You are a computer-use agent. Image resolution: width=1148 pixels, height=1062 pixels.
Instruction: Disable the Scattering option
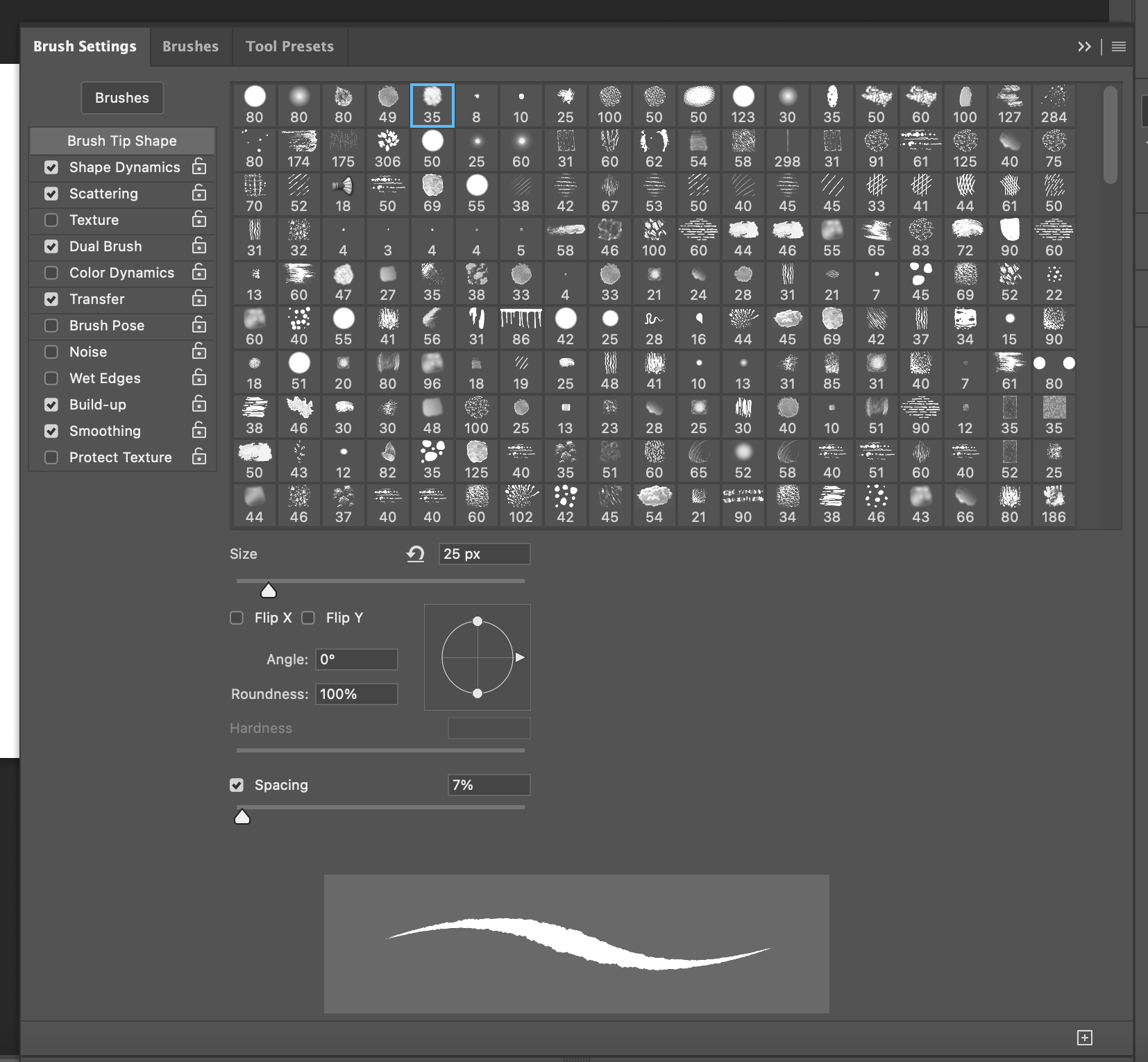51,194
